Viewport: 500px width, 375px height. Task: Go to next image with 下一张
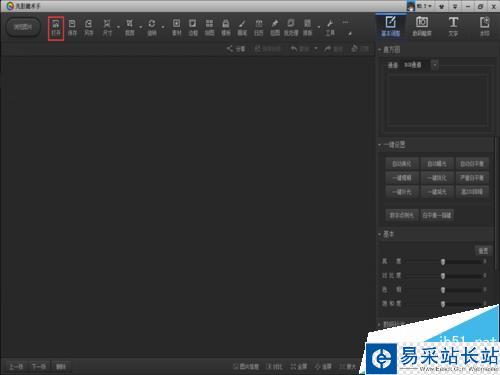39,367
